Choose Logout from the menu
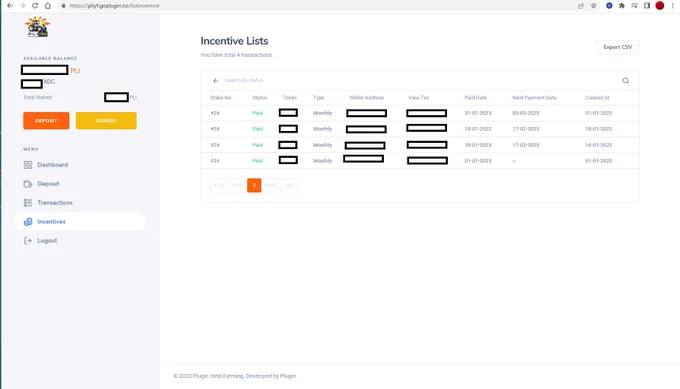The image size is (680, 389). pyautogui.click(x=80, y=241)
